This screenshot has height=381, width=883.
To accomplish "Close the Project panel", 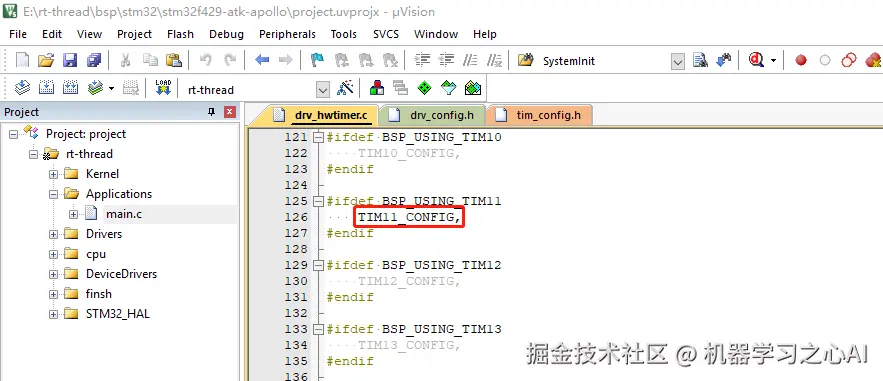I will [230, 112].
